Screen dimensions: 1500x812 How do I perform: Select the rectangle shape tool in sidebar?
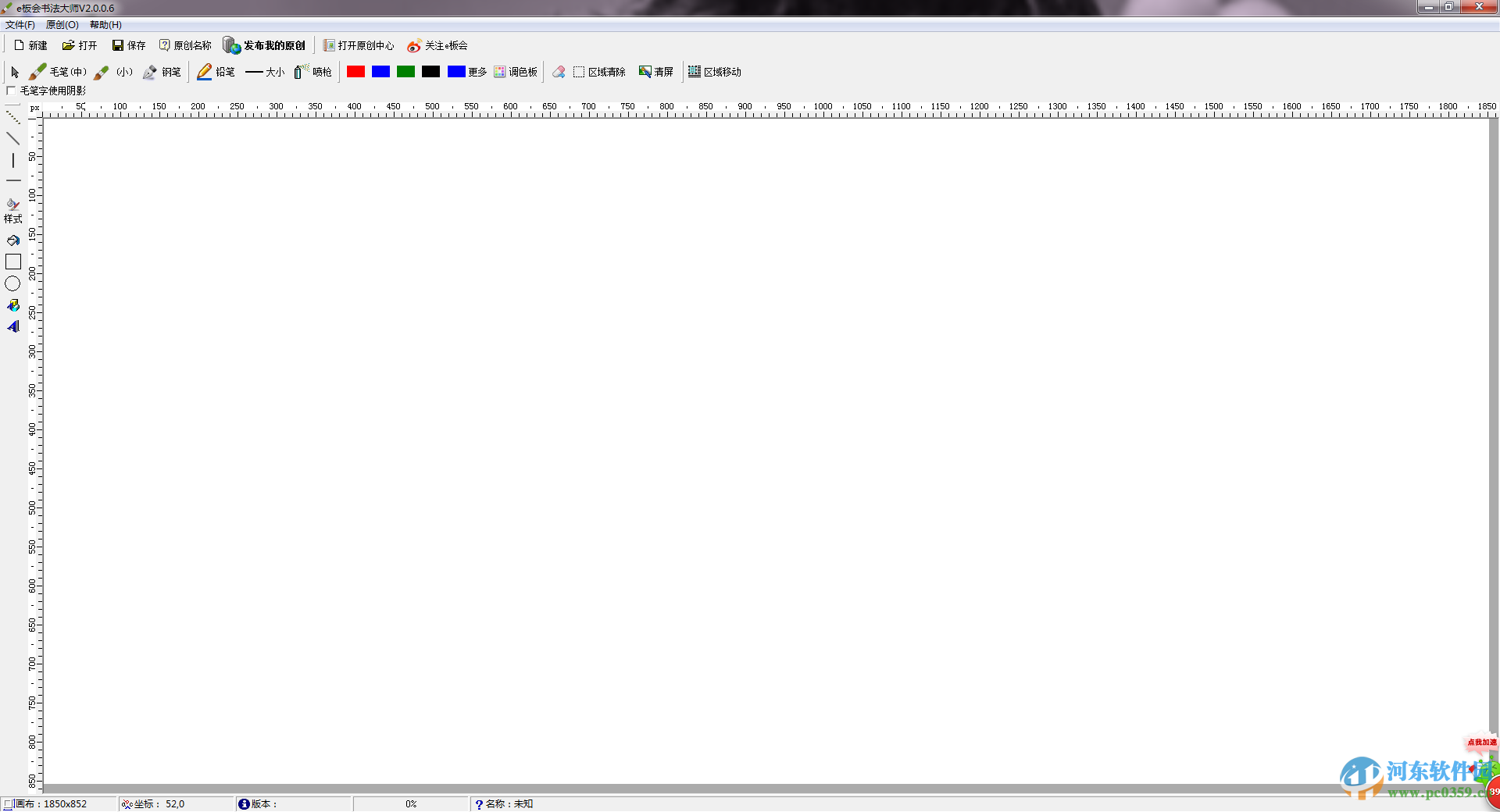13,262
